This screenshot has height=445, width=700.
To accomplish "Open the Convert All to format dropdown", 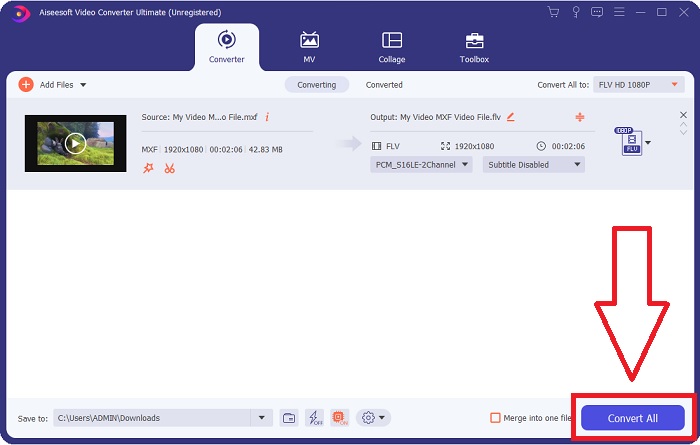I will coord(639,85).
